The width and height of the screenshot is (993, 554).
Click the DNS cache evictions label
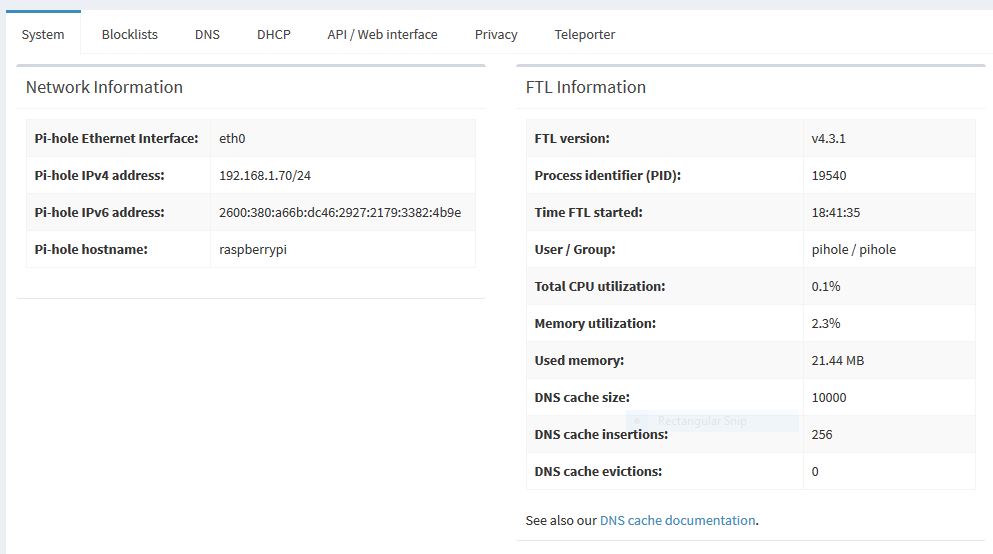[598, 472]
